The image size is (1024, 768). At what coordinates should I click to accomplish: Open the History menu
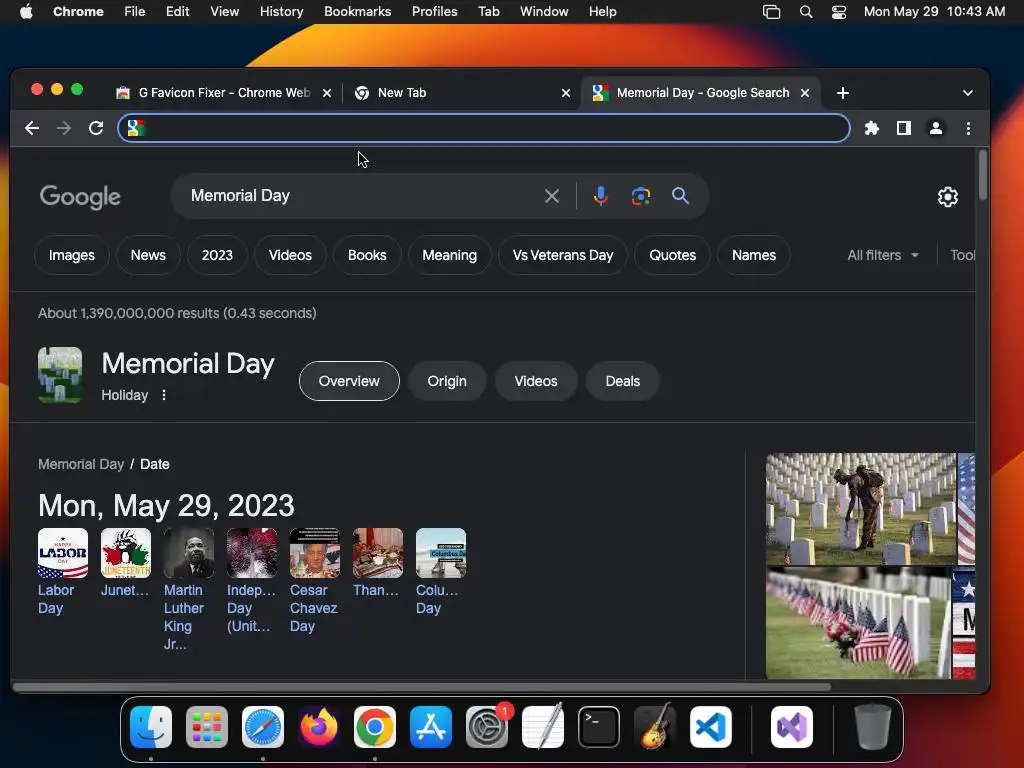(x=281, y=12)
